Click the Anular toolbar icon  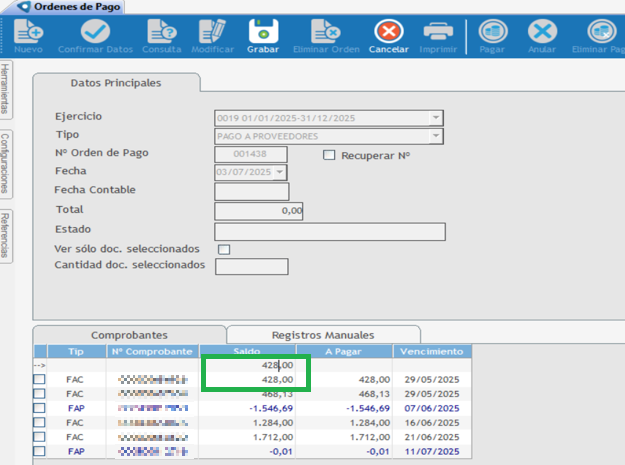(x=542, y=34)
